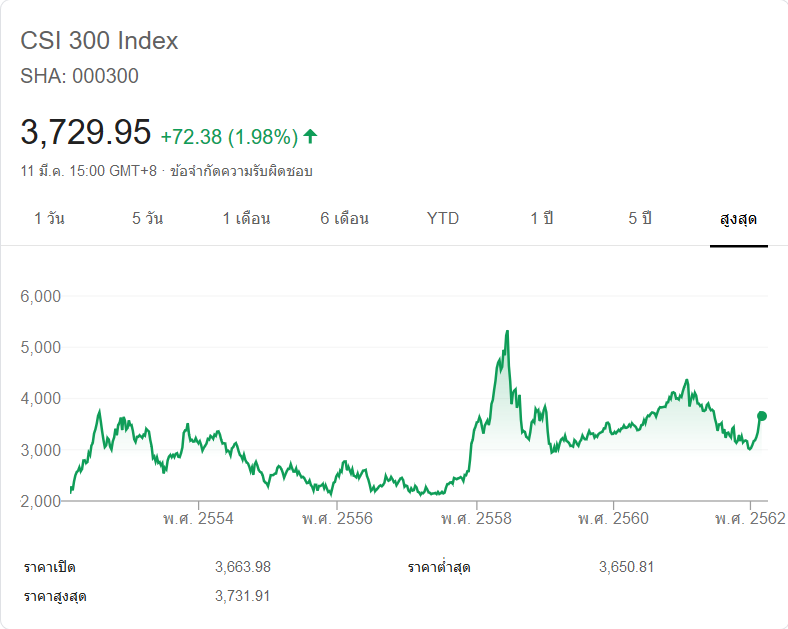Screen dimensions: 788x629
Task: Click the +72.38 (1.98%) change value
Action: (x=229, y=136)
